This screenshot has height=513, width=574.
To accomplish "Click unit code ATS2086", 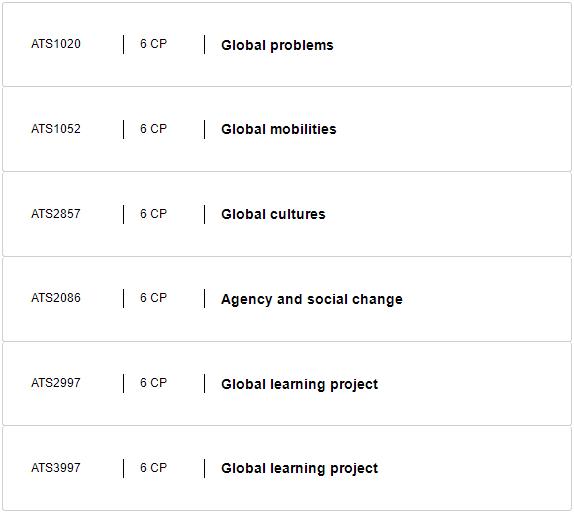I will tap(56, 298).
